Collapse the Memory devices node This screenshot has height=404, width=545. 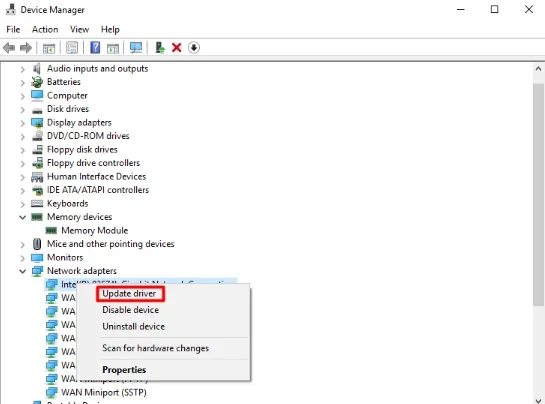(x=23, y=218)
